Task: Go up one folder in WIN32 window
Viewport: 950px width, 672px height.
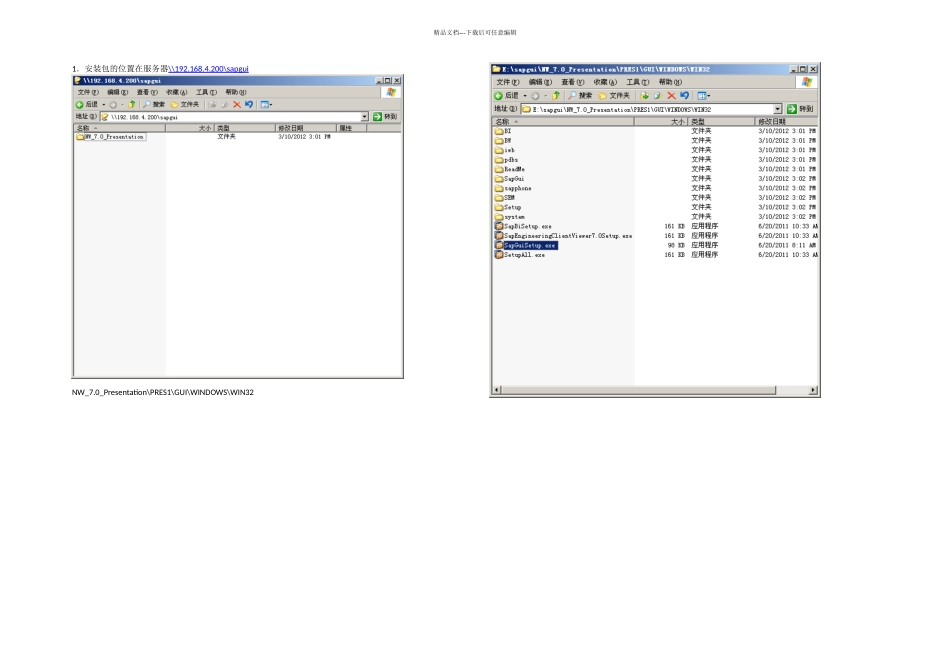Action: coord(556,95)
